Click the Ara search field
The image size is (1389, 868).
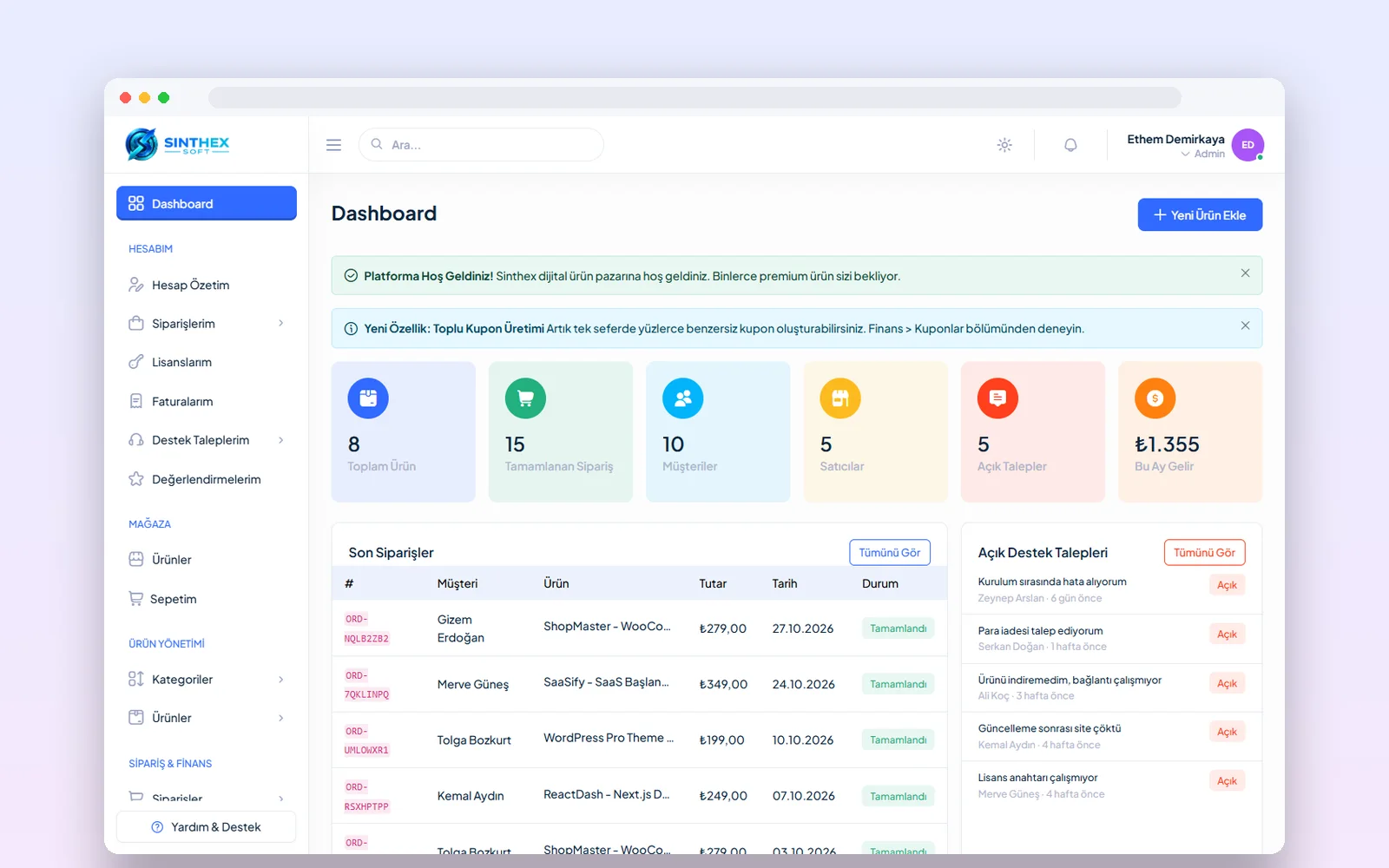pos(481,145)
